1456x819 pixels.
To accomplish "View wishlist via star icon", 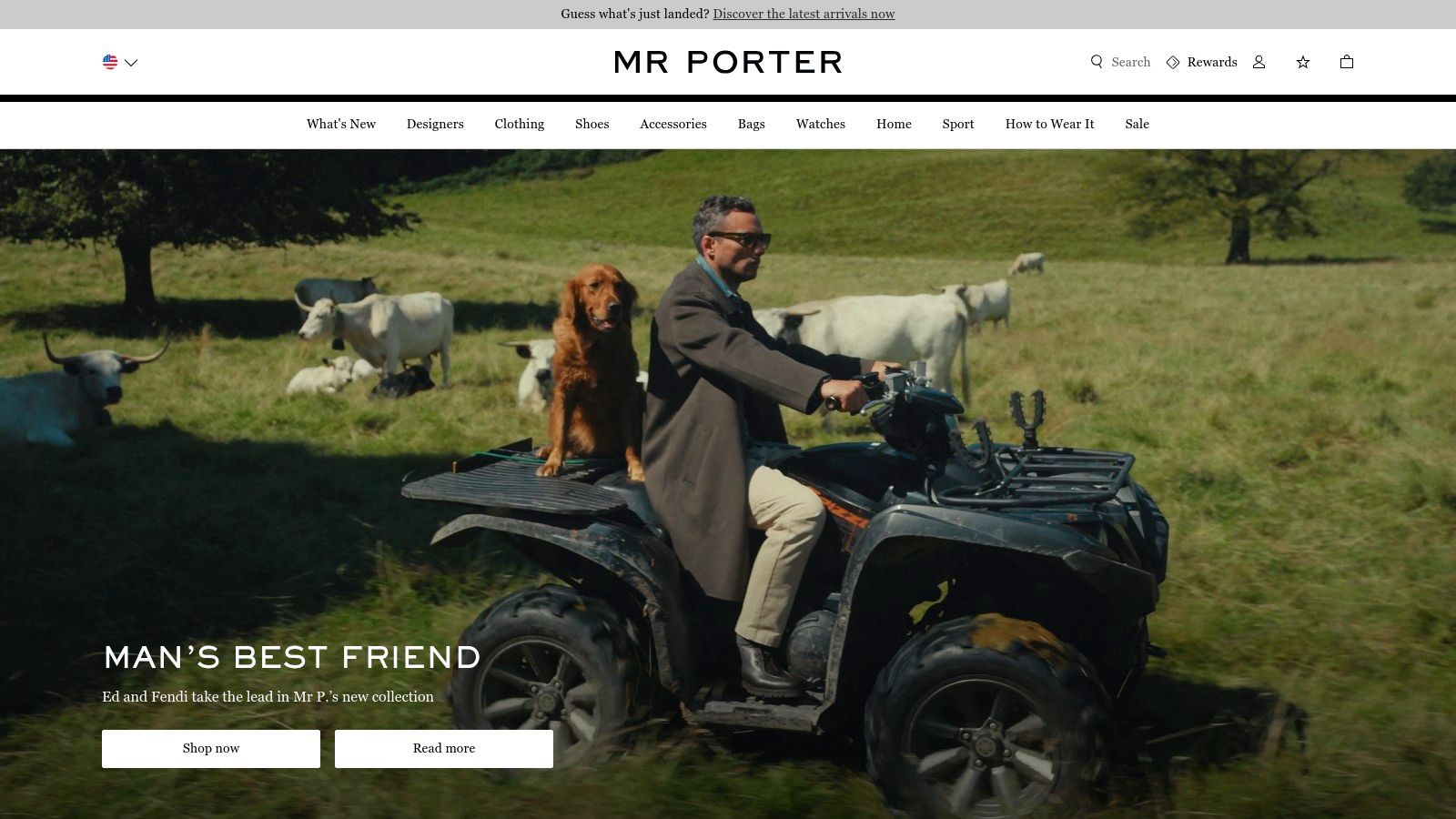I will tap(1303, 62).
